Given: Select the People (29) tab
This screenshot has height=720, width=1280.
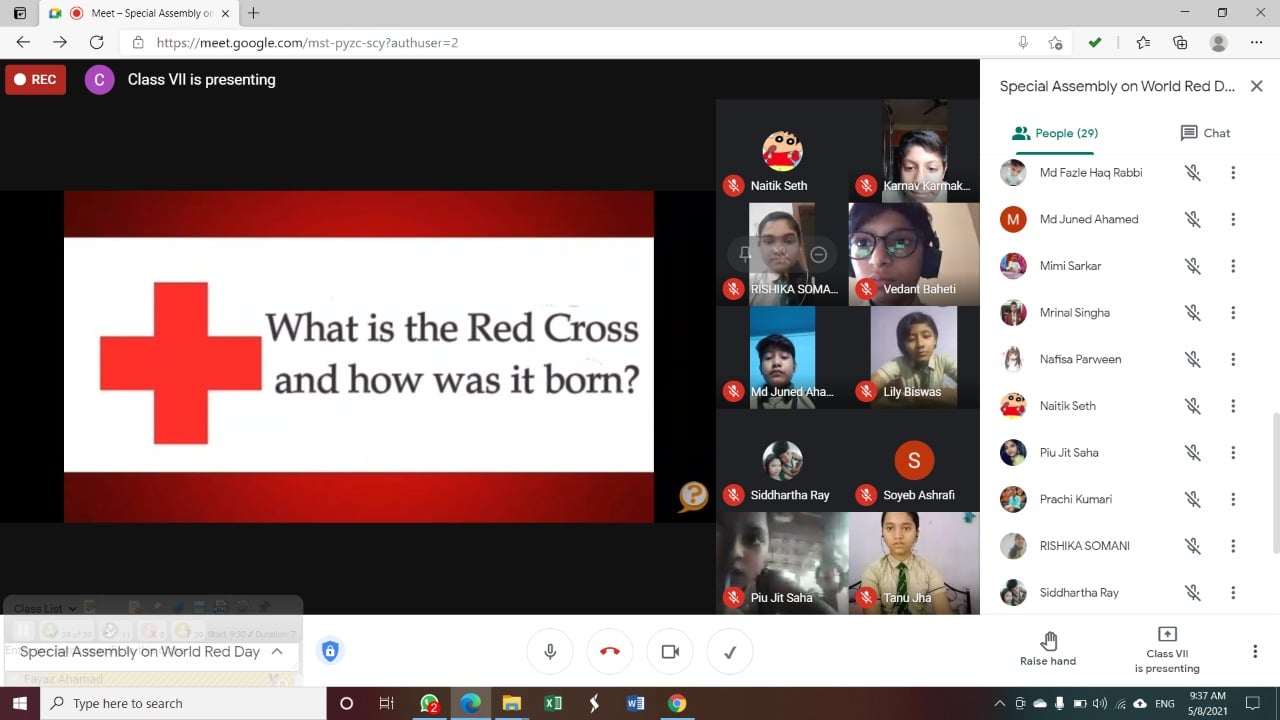Looking at the screenshot, I should click(1055, 133).
